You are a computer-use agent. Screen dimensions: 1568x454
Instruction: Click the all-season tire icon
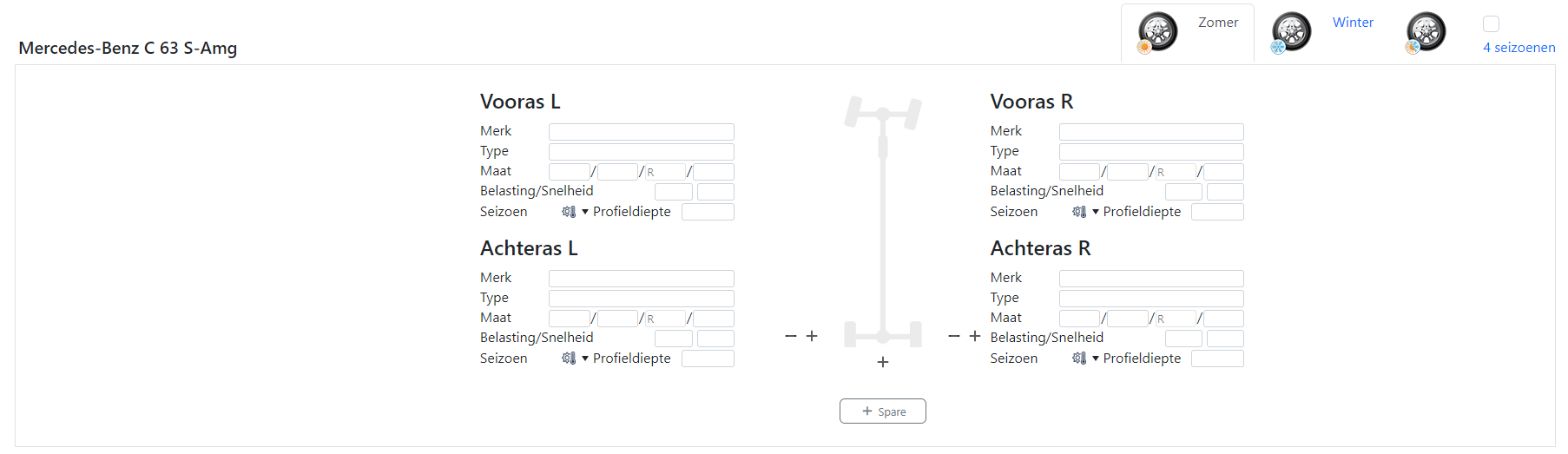(x=1426, y=33)
